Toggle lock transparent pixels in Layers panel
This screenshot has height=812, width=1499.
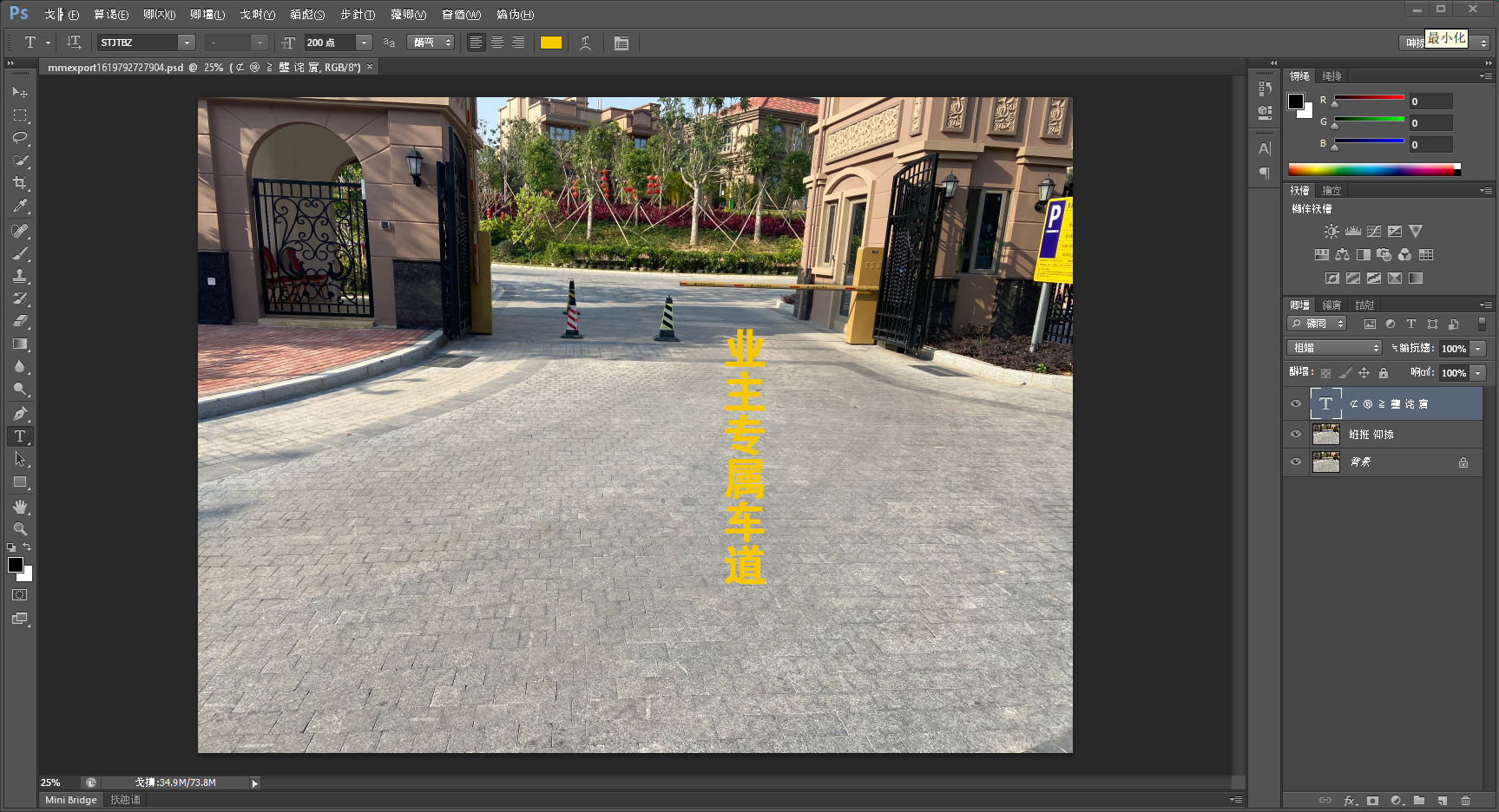pos(1325,373)
